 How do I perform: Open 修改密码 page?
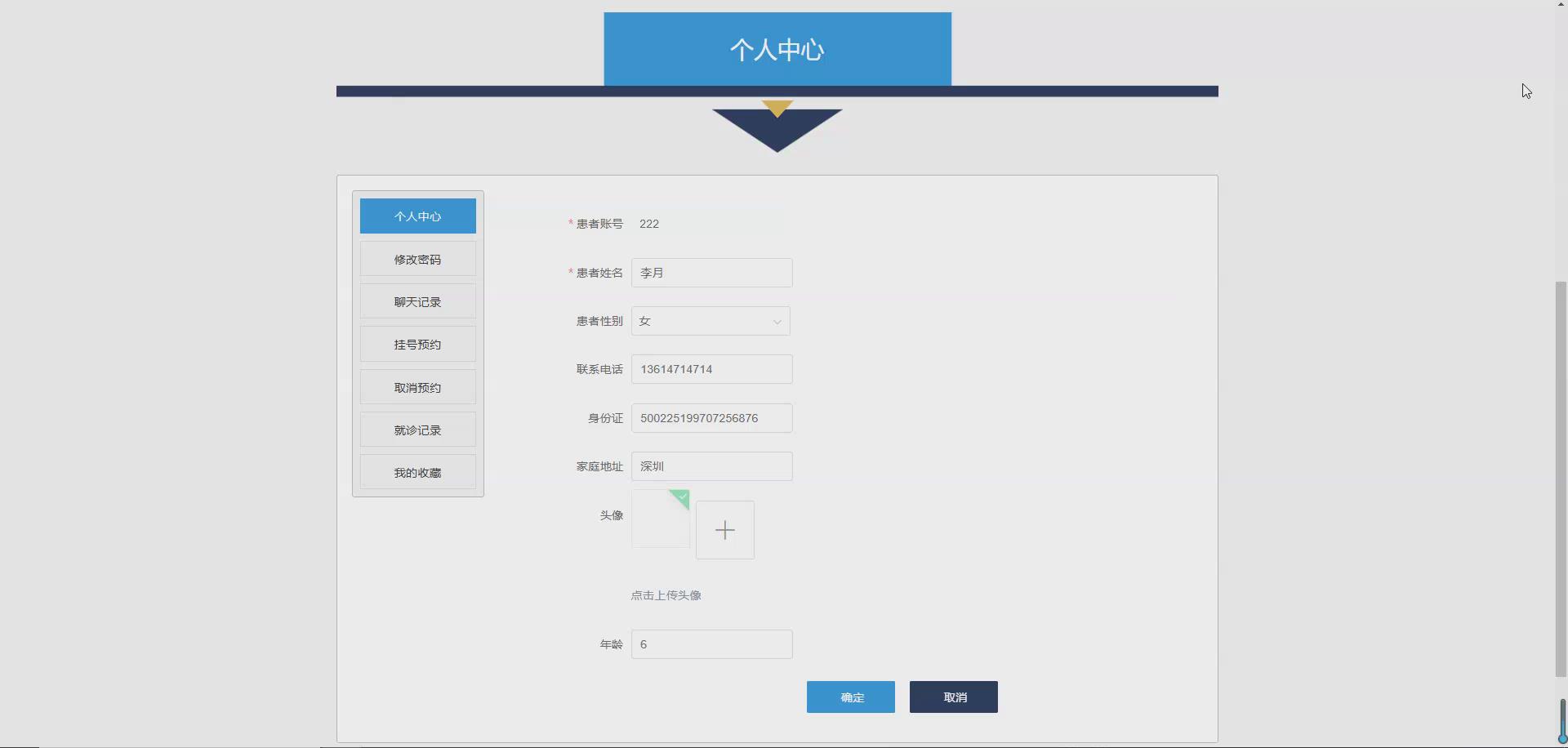[x=417, y=258]
